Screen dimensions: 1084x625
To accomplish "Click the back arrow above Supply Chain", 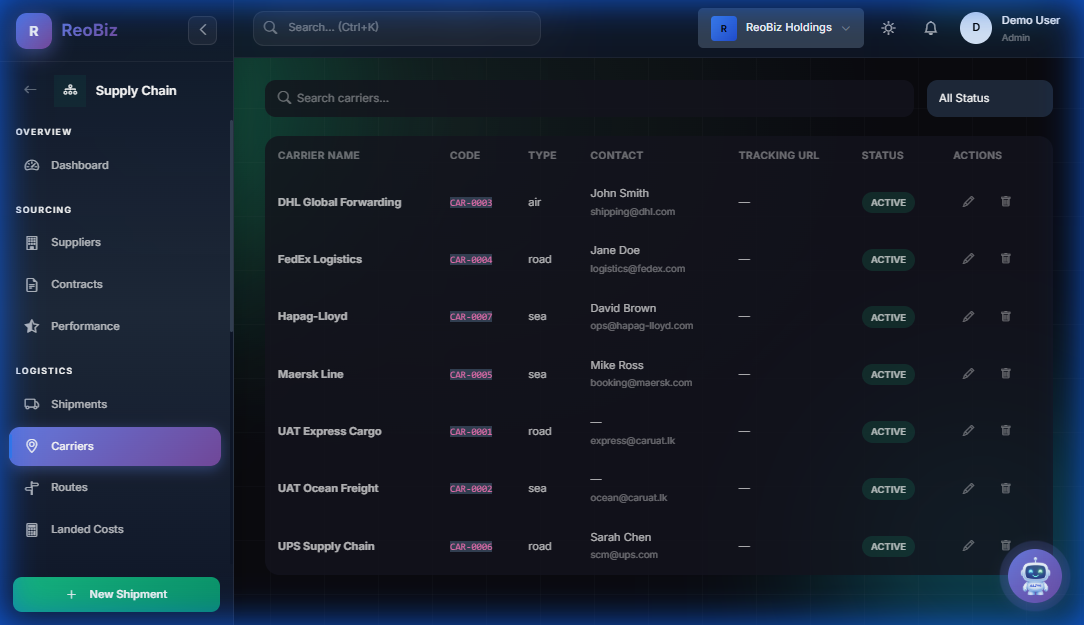I will 28,90.
